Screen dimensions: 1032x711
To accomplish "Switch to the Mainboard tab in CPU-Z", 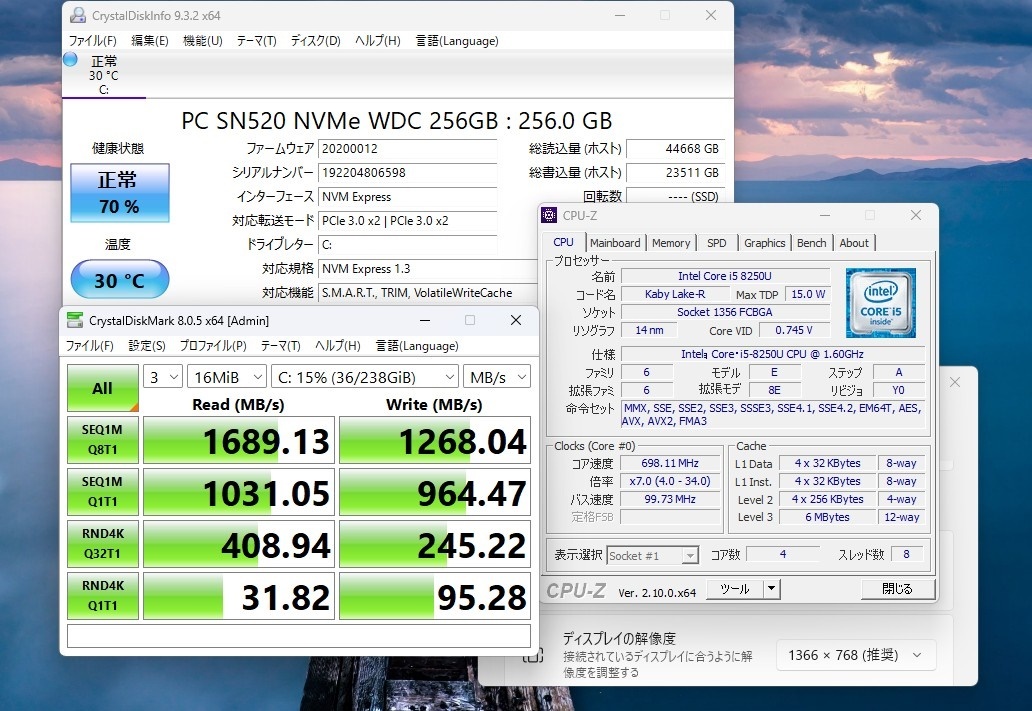I will coord(615,243).
